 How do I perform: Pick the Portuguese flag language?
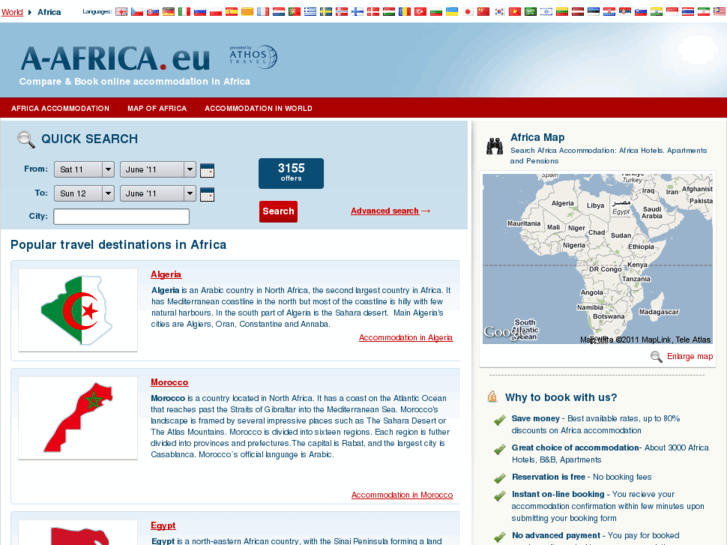pos(295,12)
